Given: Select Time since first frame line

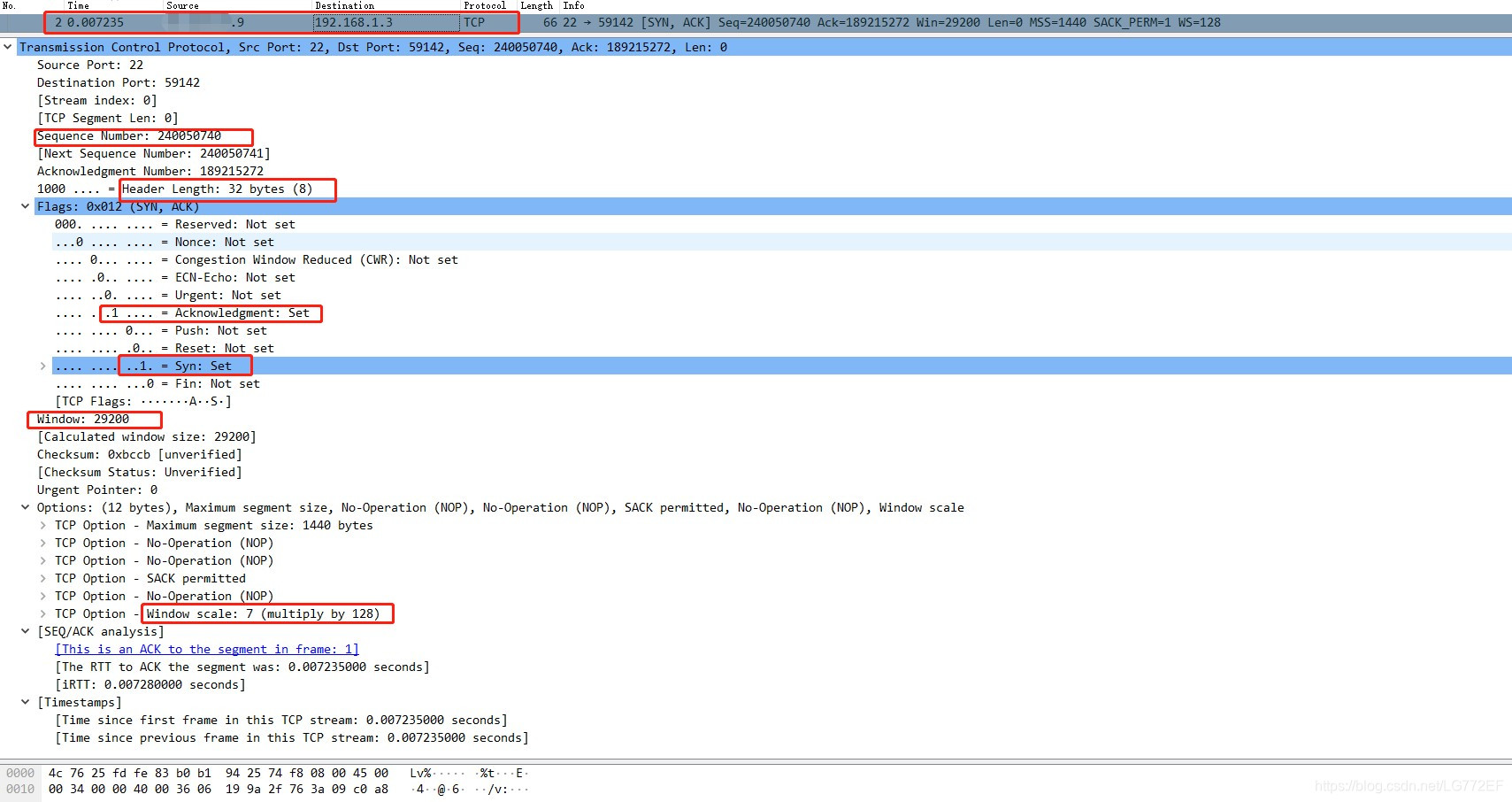Looking at the screenshot, I should click(281, 720).
